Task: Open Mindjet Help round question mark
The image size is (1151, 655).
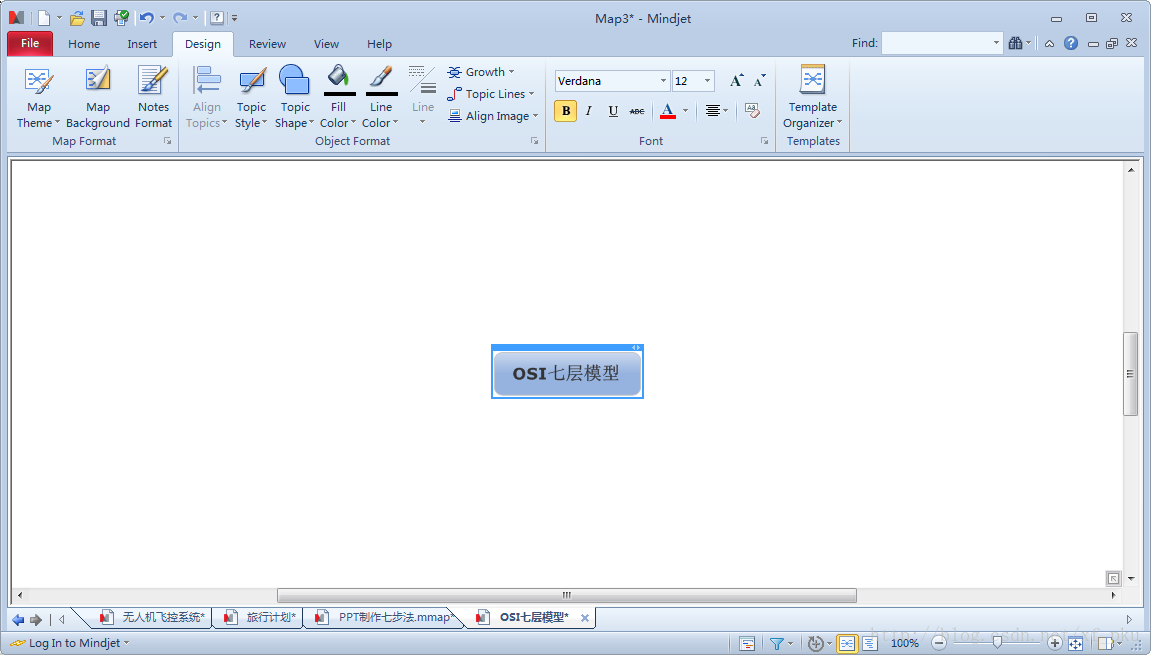Action: point(1071,43)
